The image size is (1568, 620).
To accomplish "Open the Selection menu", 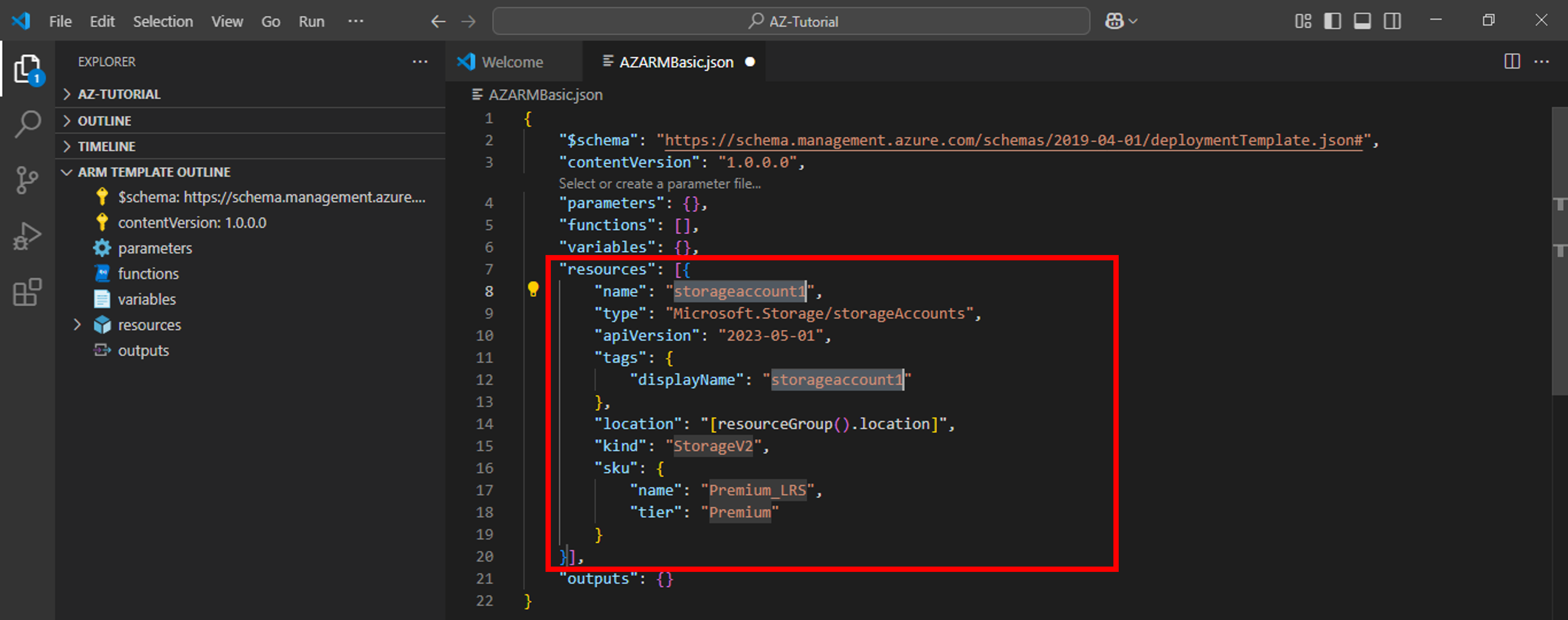I will click(163, 21).
